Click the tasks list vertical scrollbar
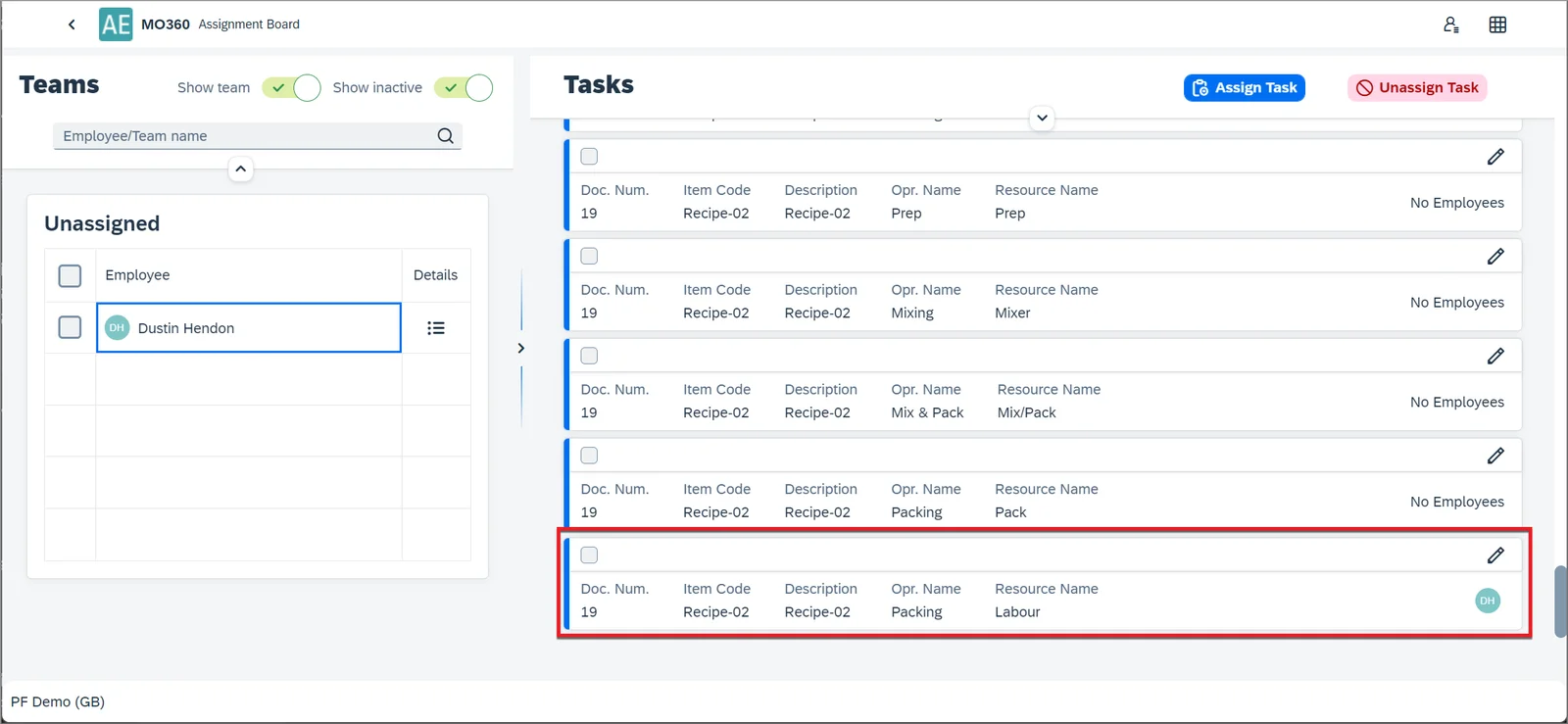Screen dimensions: 1568x724 [1560, 601]
